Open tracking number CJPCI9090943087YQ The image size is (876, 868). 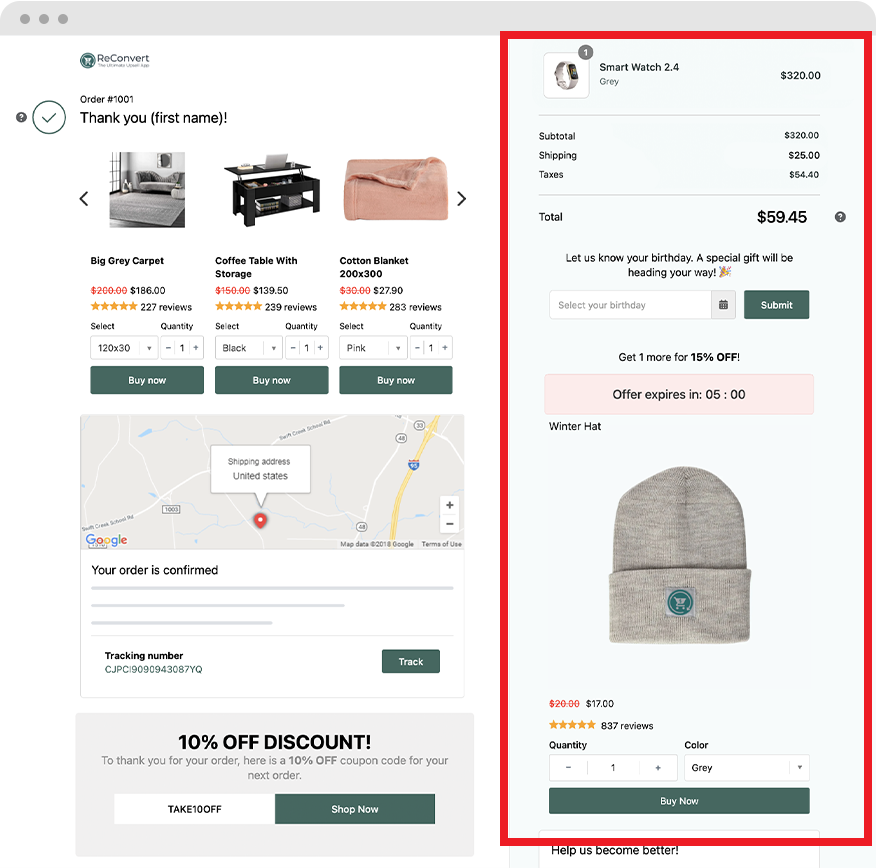[x=154, y=669]
